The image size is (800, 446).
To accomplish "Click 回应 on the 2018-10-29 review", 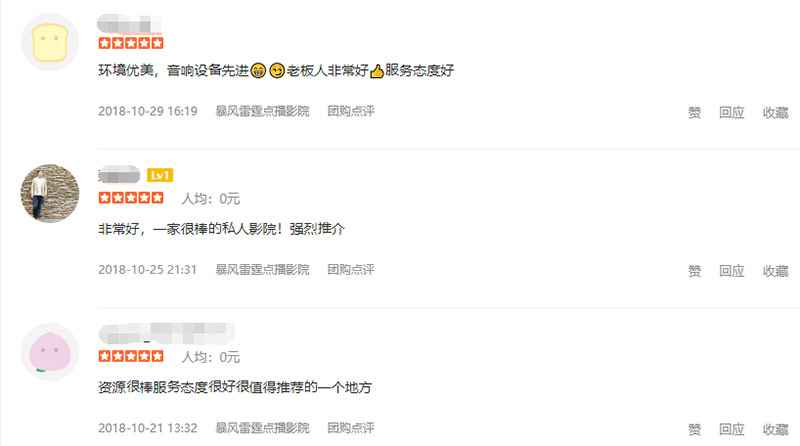I will (732, 112).
